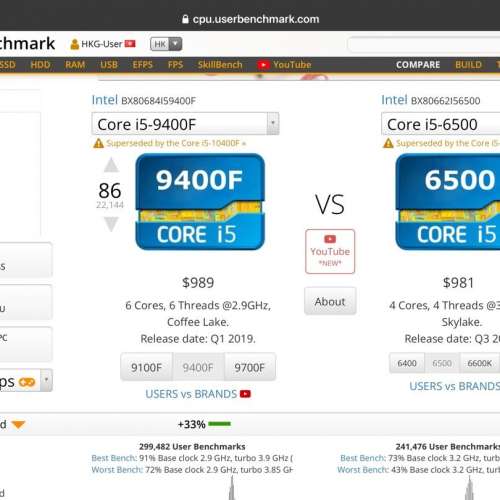Image resolution: width=500 pixels, height=500 pixels.
Task: Click the Hong Kong flag icon
Action: pyautogui.click(x=130, y=44)
